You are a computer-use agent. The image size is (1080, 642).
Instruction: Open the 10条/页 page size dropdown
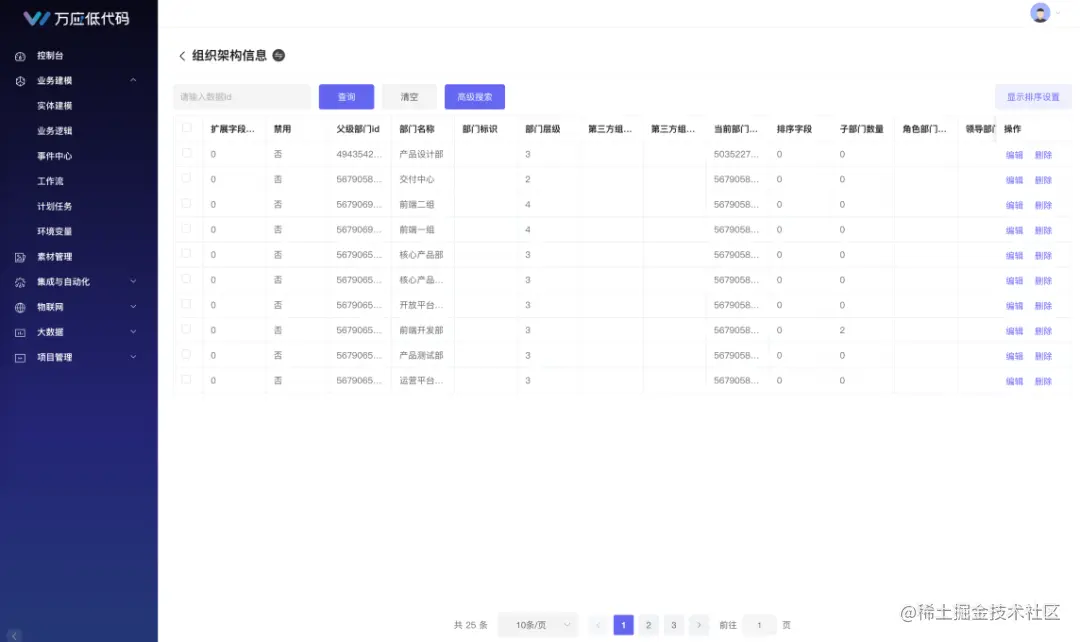pyautogui.click(x=536, y=624)
